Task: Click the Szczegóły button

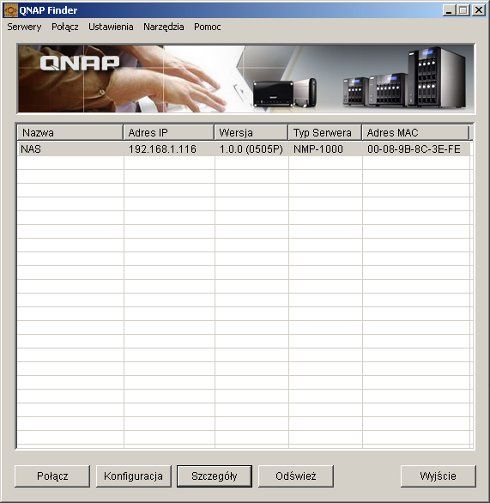Action: [x=214, y=476]
